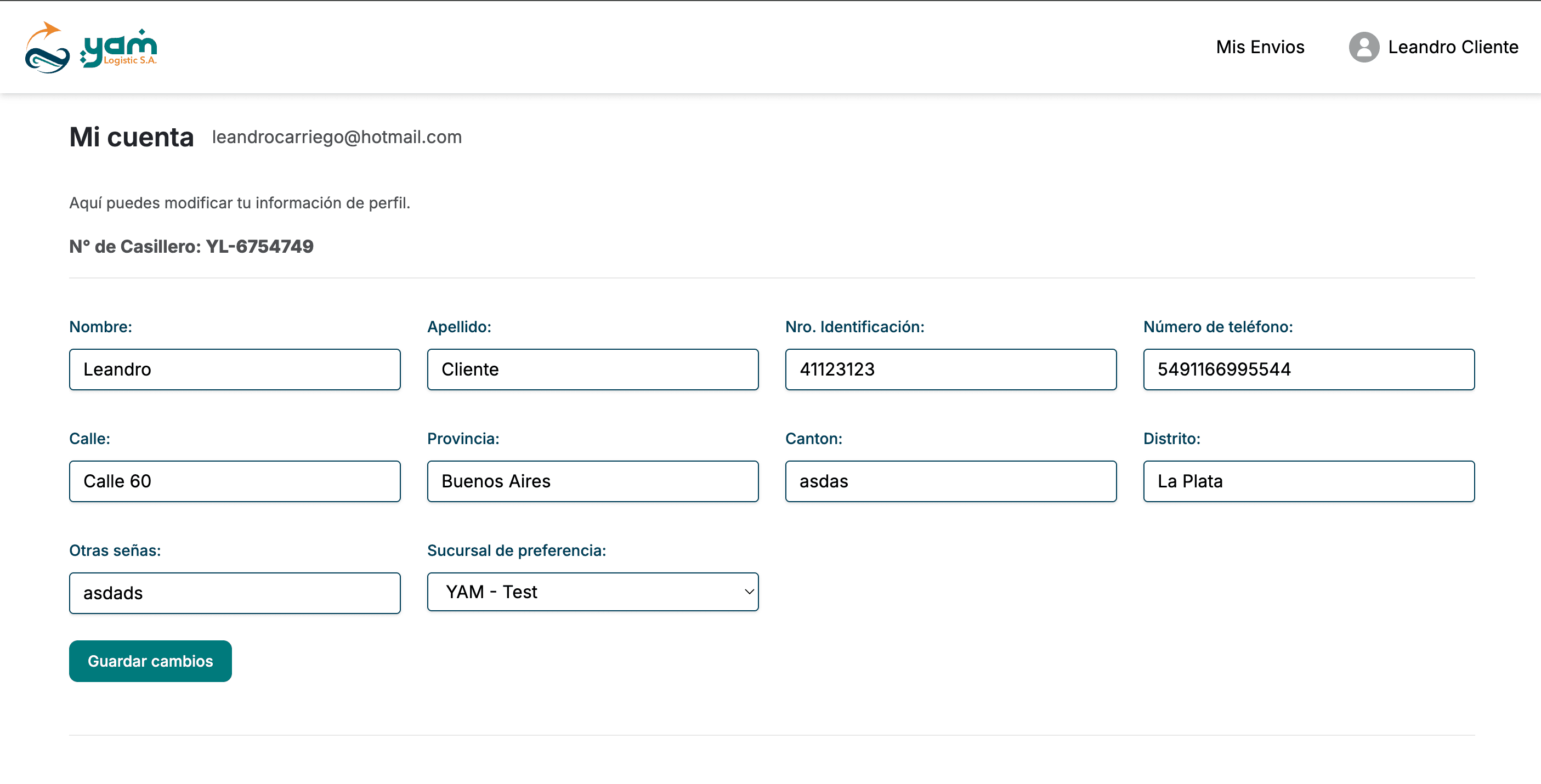Open the Mis Envios section
This screenshot has height=784, width=1541.
coord(1260,47)
